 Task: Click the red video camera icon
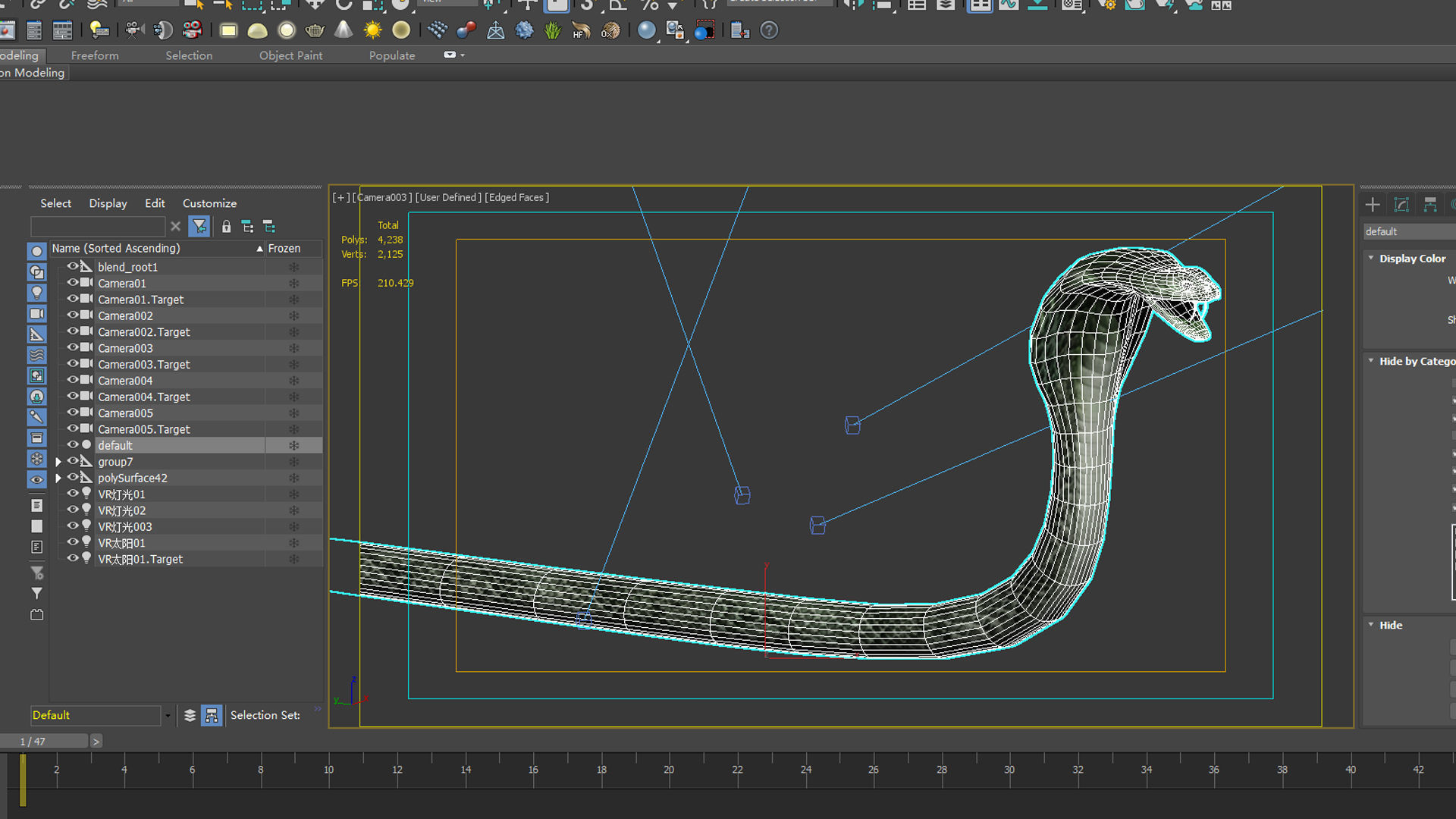pos(193,30)
